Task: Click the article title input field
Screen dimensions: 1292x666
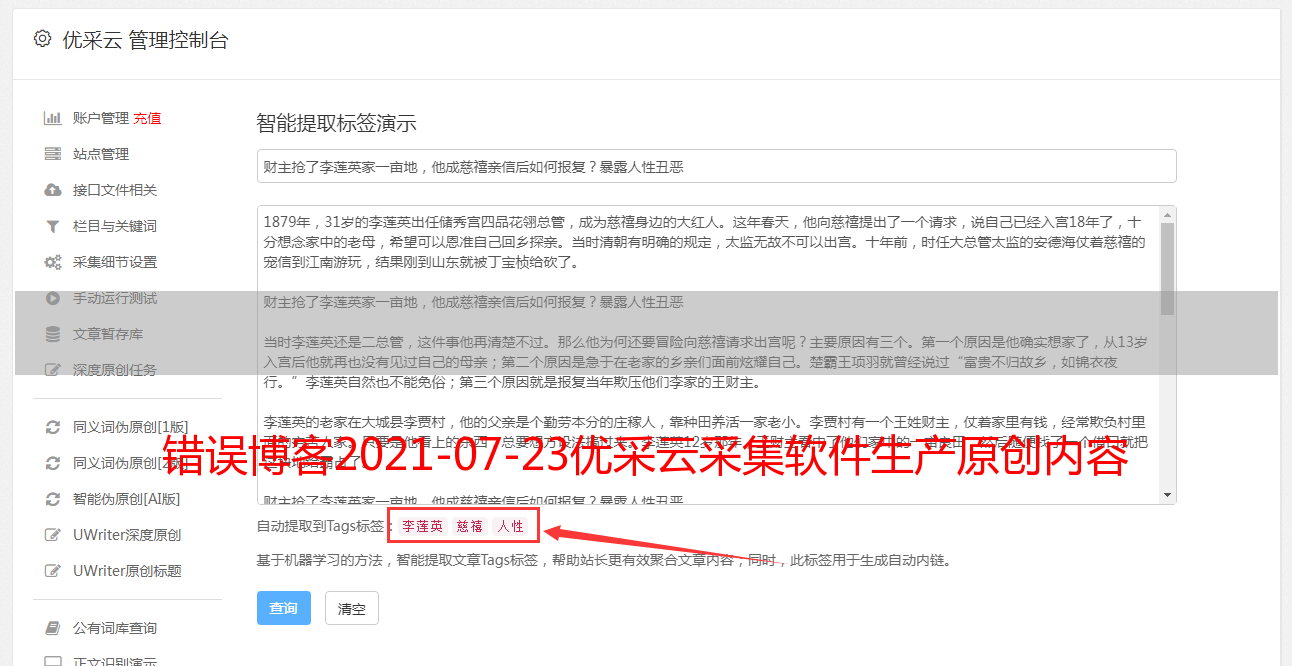Action: 716,166
